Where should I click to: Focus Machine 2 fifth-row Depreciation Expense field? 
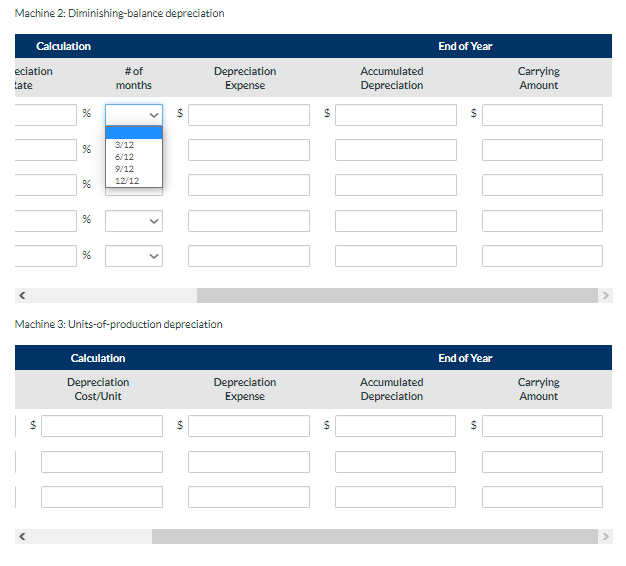tap(249, 256)
